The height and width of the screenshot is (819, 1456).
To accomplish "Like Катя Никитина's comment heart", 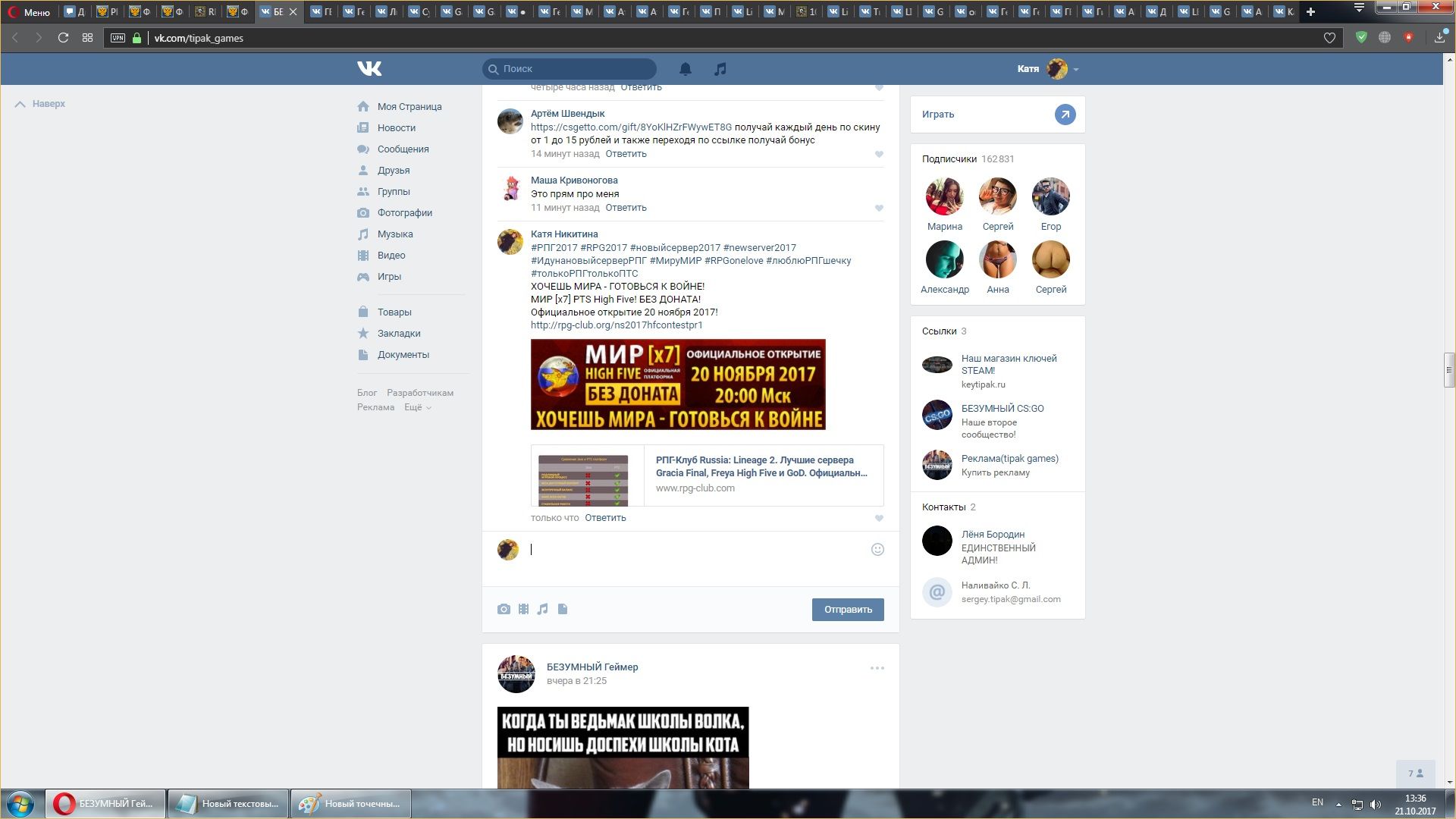I will pyautogui.click(x=879, y=518).
